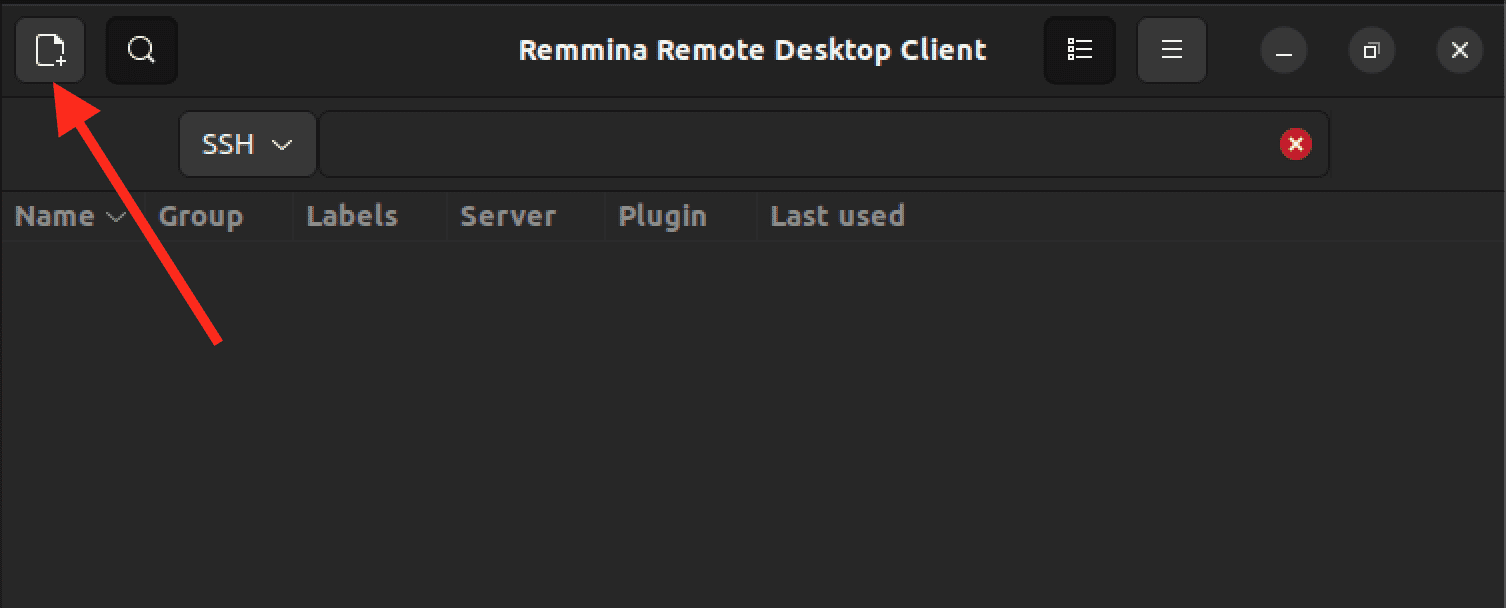Sort the list by Server column
Viewport: 1506px width, 608px height.
click(x=508, y=217)
